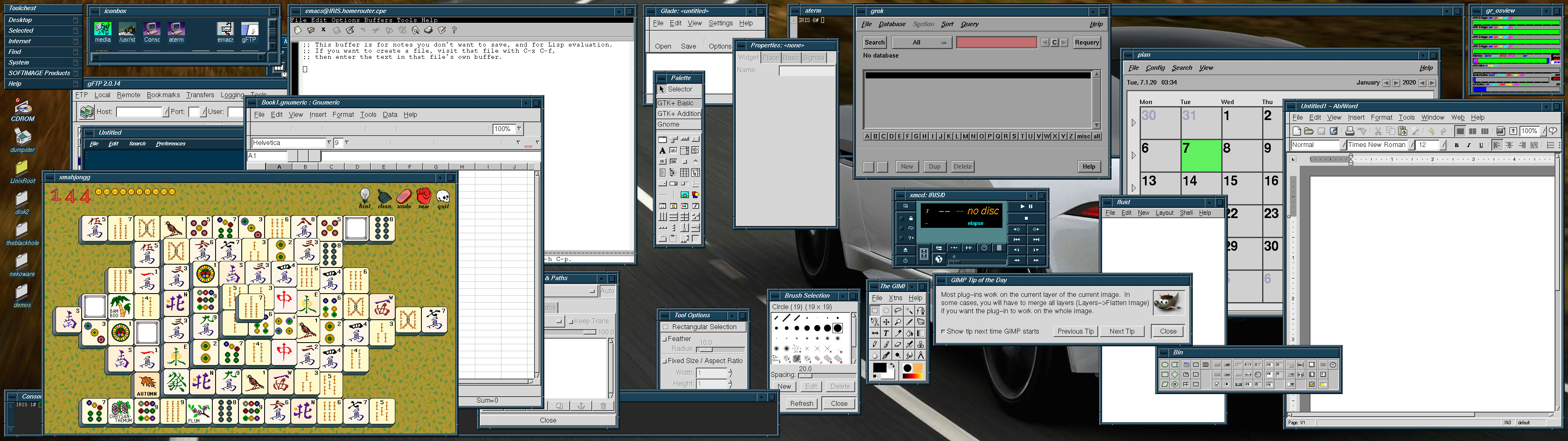Click Refresh in Brush Selection
Viewport: 1568px width, 441px height.
(x=801, y=403)
